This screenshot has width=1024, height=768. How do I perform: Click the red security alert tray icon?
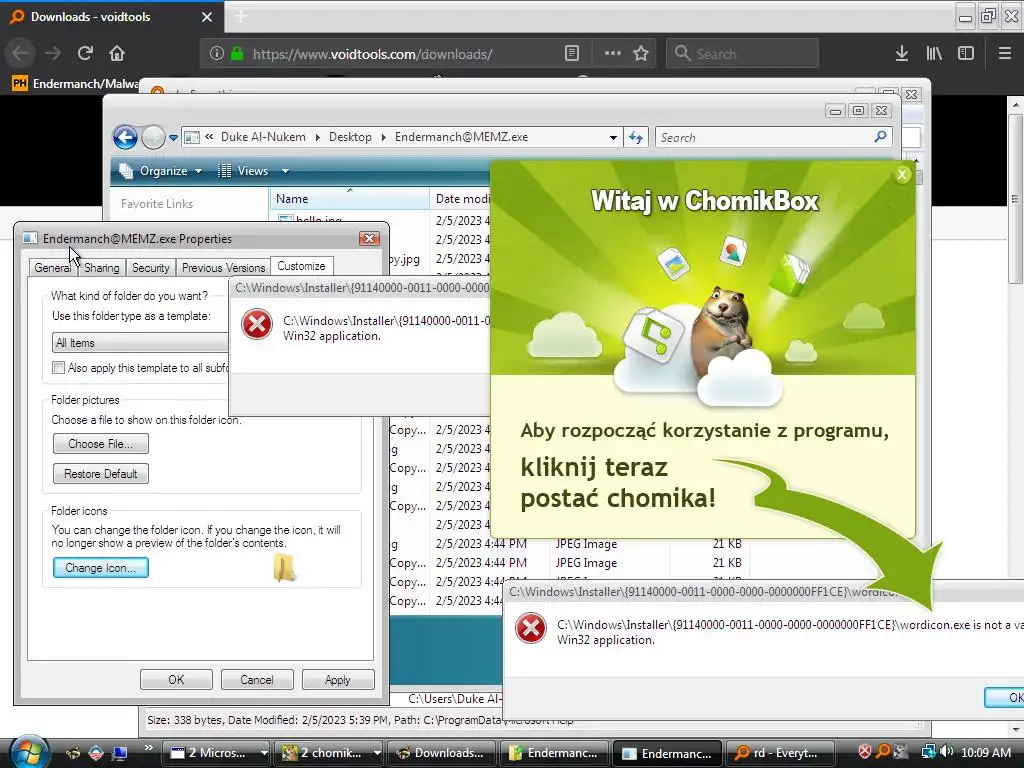point(865,752)
